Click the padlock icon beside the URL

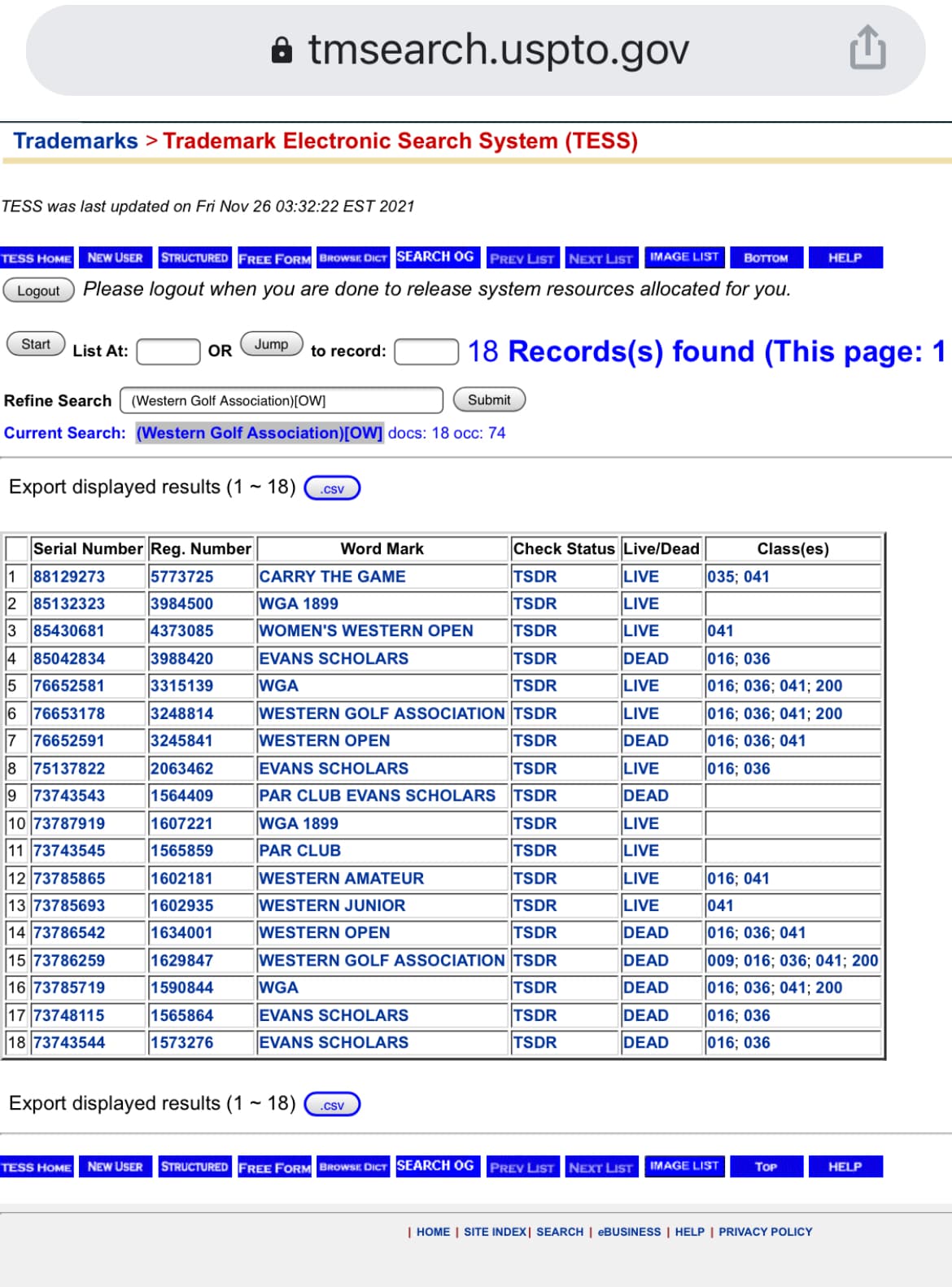pyautogui.click(x=282, y=50)
